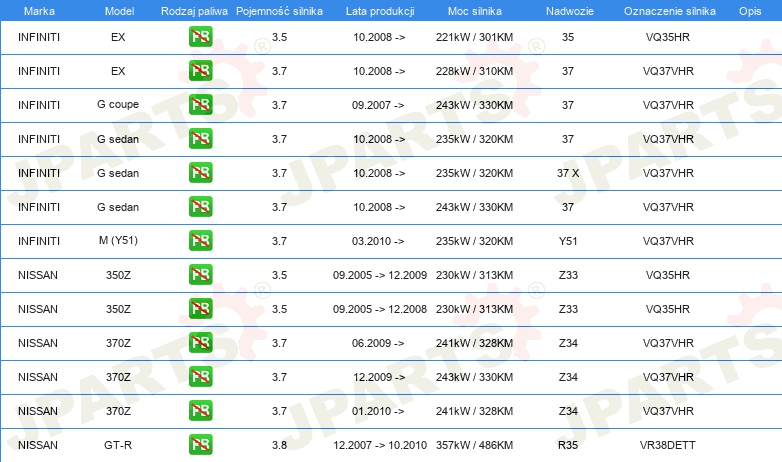Select the 03.2010 -> production date

[378, 241]
